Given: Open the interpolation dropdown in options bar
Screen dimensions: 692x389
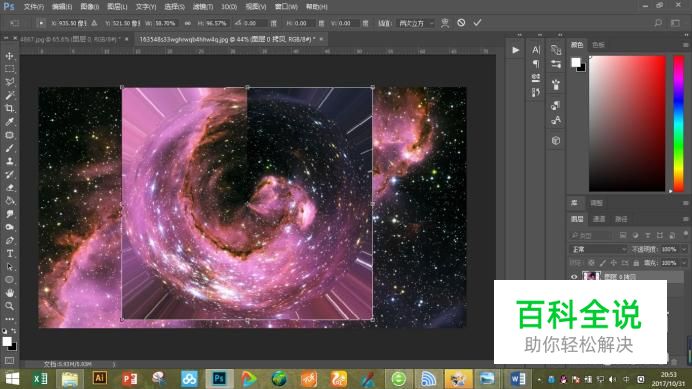Looking at the screenshot, I should [416, 23].
